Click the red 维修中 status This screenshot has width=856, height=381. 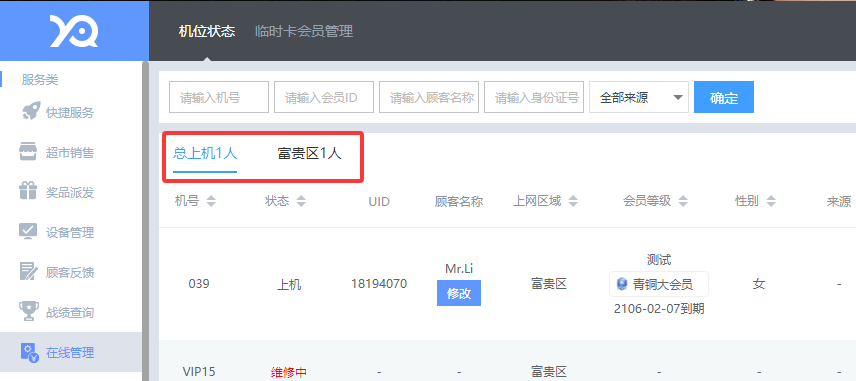pos(289,373)
